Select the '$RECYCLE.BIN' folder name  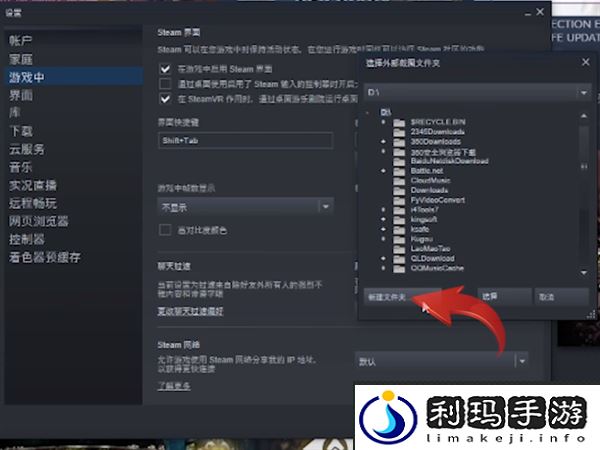coord(438,122)
